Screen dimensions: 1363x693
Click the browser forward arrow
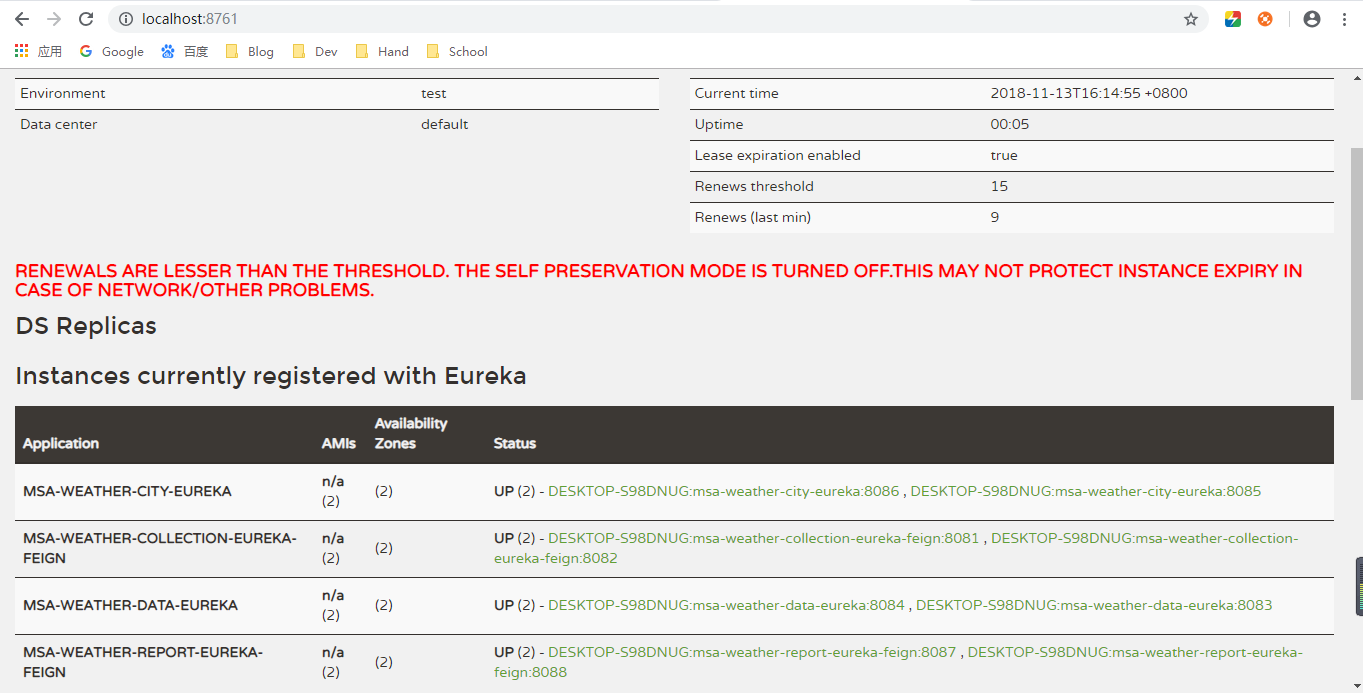coord(54,19)
